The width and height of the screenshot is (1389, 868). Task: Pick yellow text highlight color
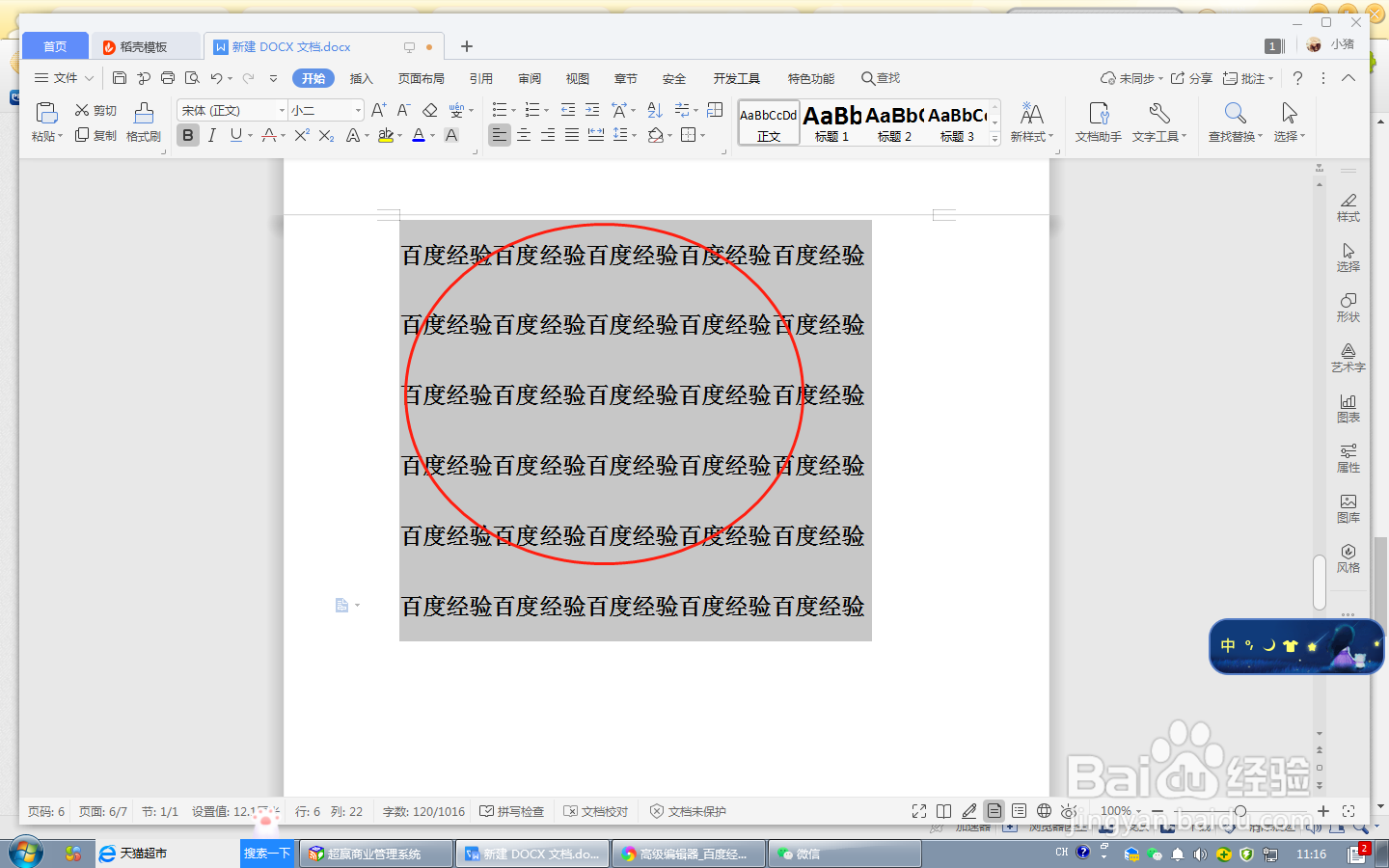tap(386, 135)
